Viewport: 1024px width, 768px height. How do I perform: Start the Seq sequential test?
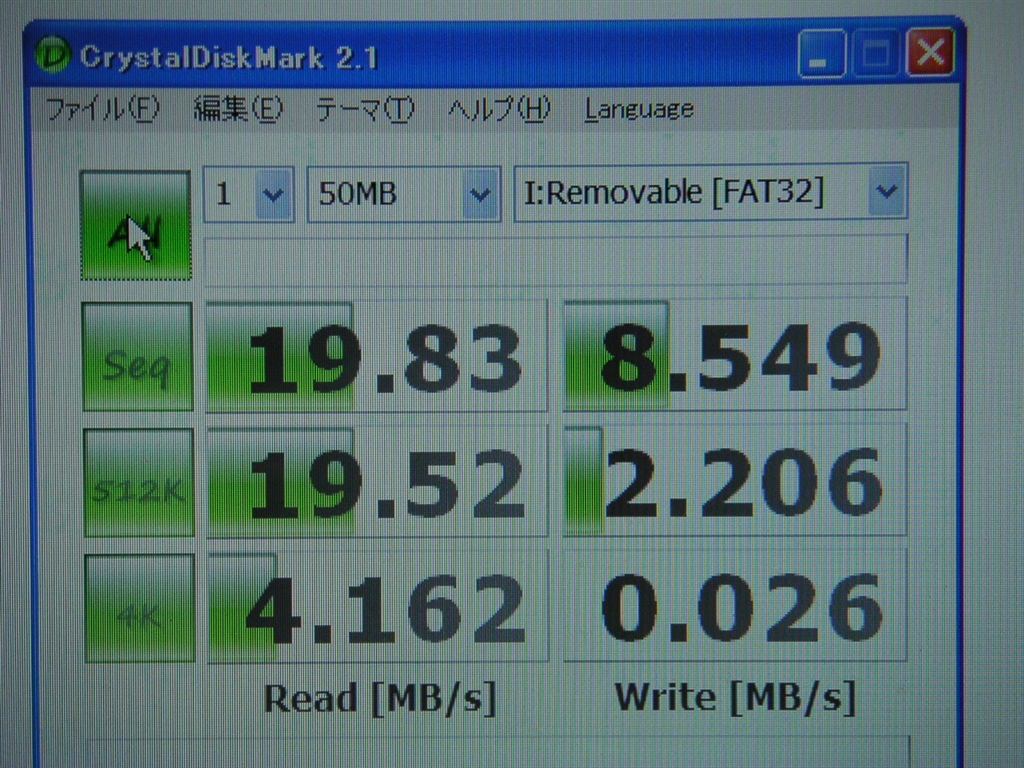point(138,357)
